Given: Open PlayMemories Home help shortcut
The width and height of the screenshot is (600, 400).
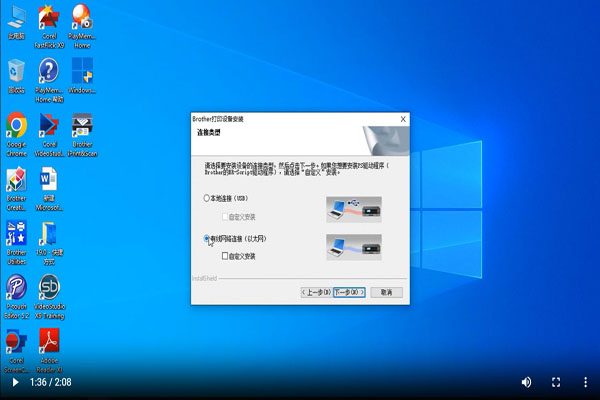Looking at the screenshot, I should 49,80.
